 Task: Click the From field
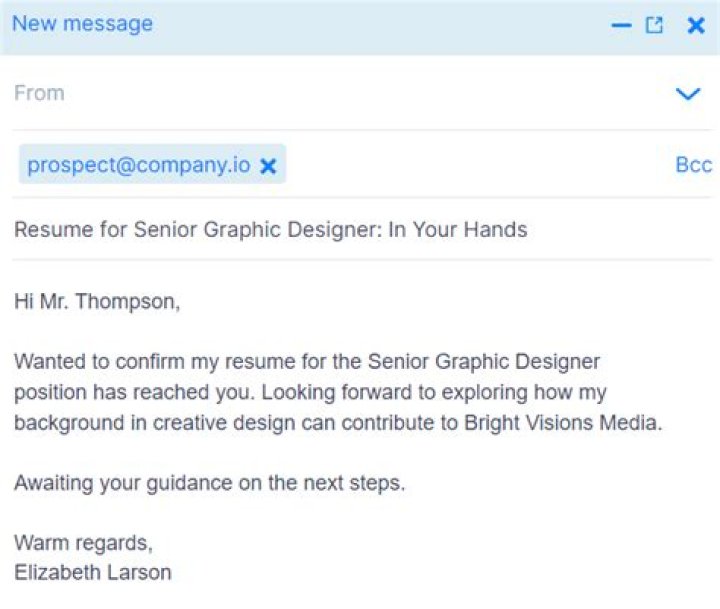[x=300, y=93]
